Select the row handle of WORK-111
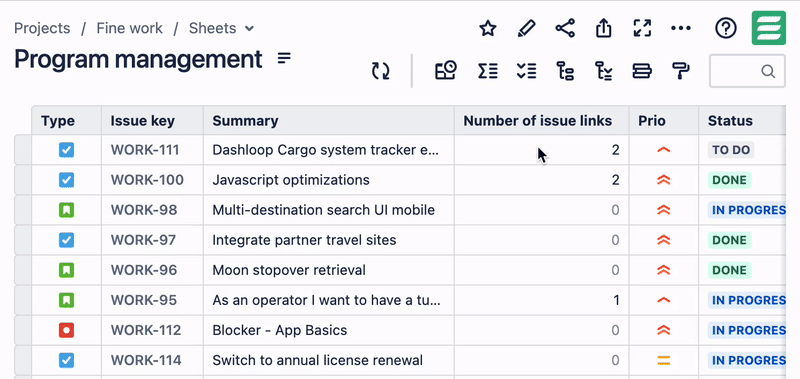The image size is (800, 379). tap(23, 150)
